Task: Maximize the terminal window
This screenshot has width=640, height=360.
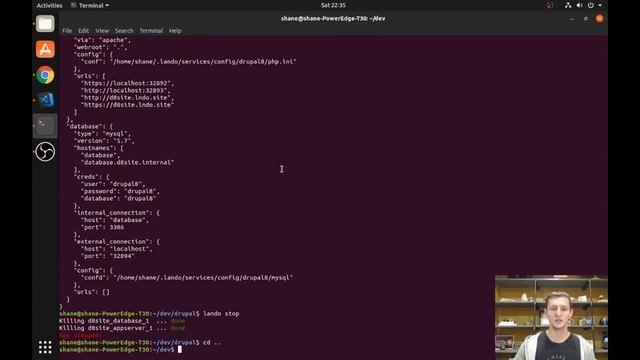Action: pos(586,19)
